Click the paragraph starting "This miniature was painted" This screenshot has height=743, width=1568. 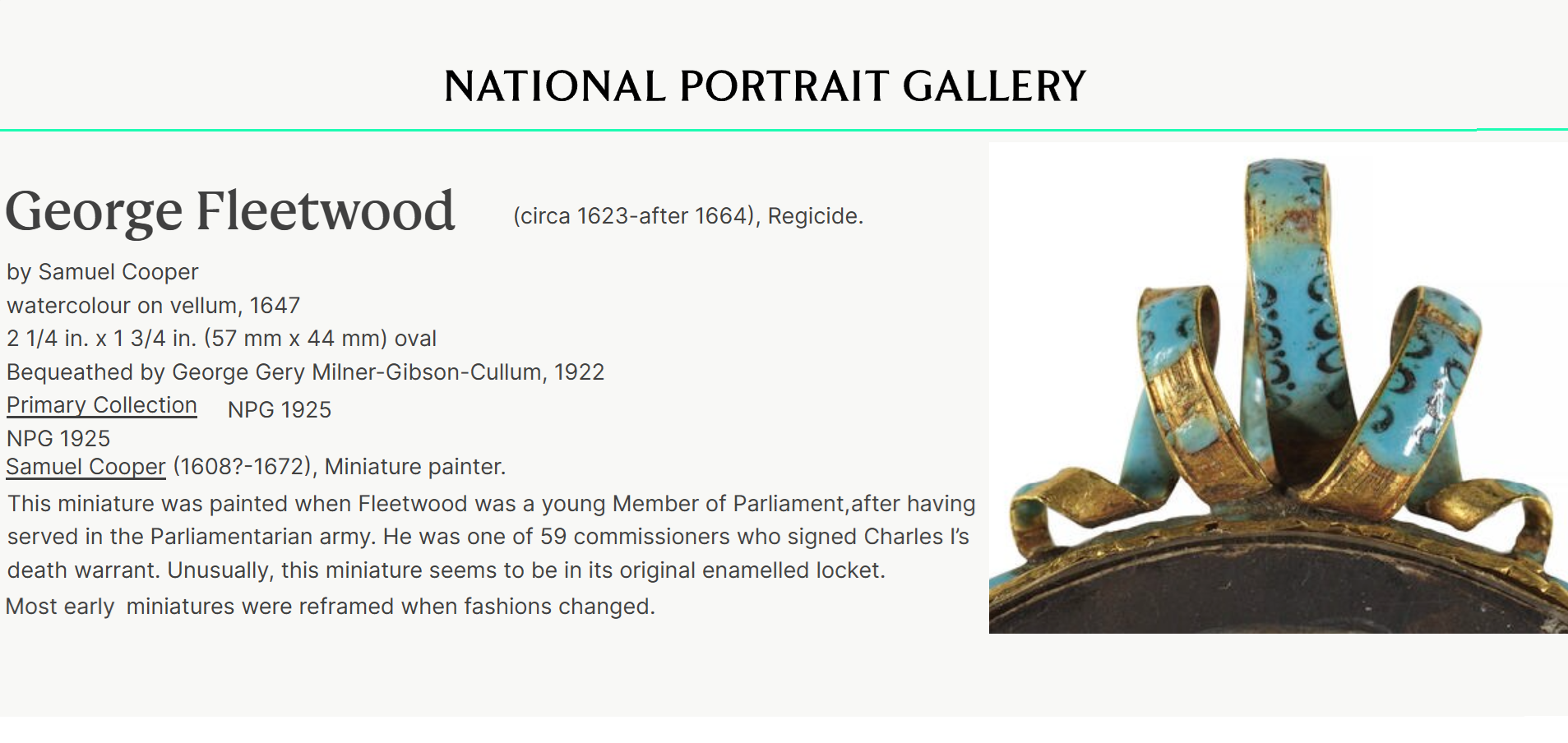click(x=491, y=537)
